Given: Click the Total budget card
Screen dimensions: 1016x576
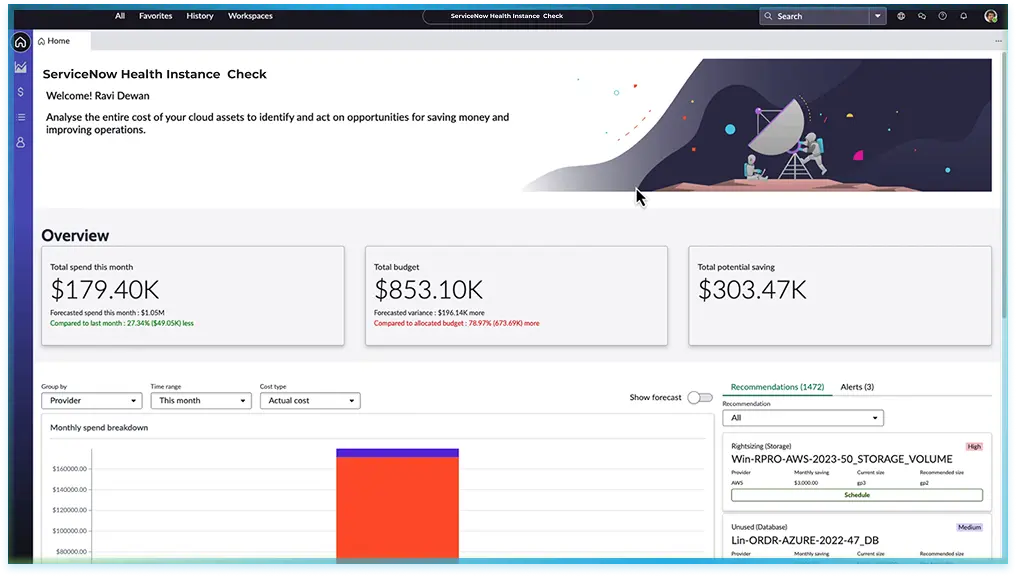Looking at the screenshot, I should (516, 295).
